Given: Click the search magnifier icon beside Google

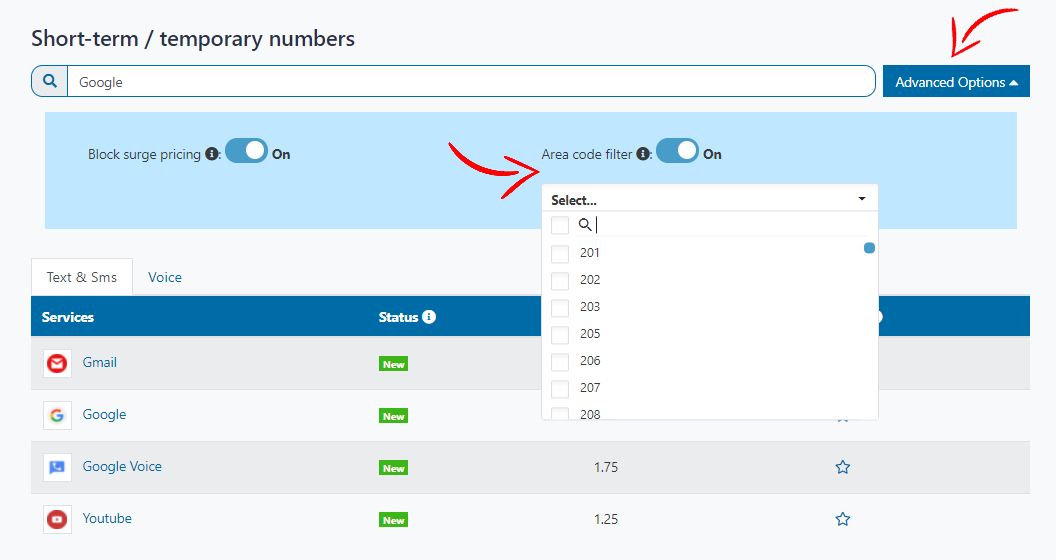Looking at the screenshot, I should pos(49,82).
